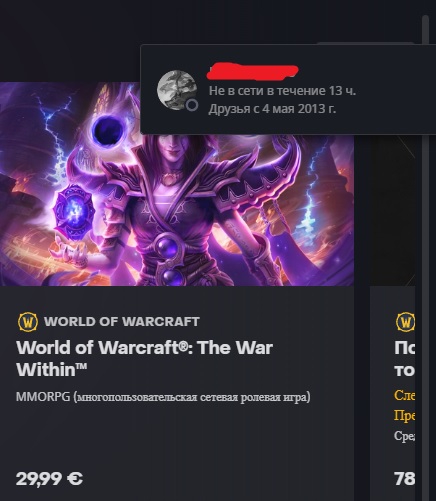
Task: Click the 'Сре' text on the right card
Action: click(405, 435)
